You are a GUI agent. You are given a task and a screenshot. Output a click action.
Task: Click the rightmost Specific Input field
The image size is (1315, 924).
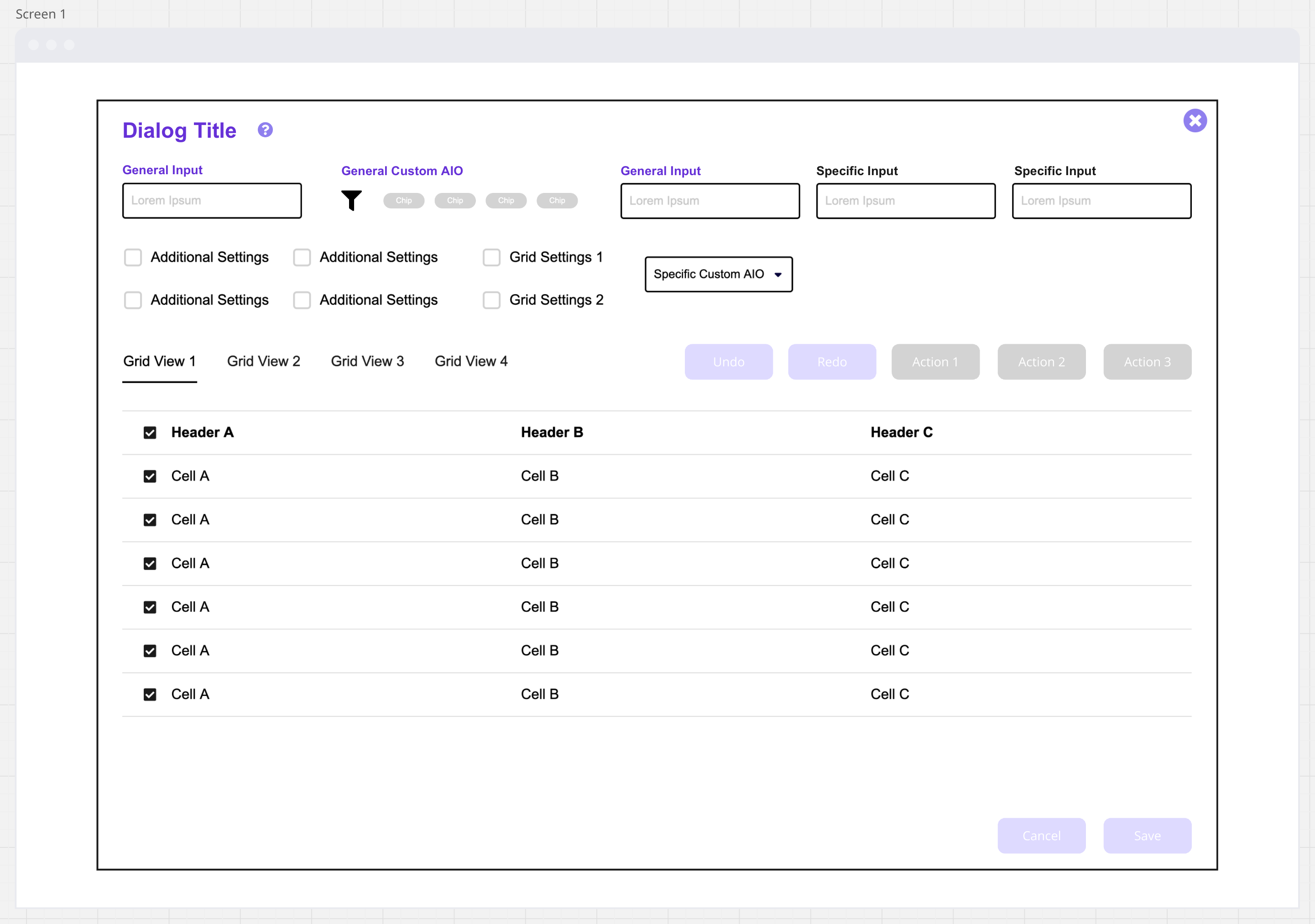point(1101,201)
